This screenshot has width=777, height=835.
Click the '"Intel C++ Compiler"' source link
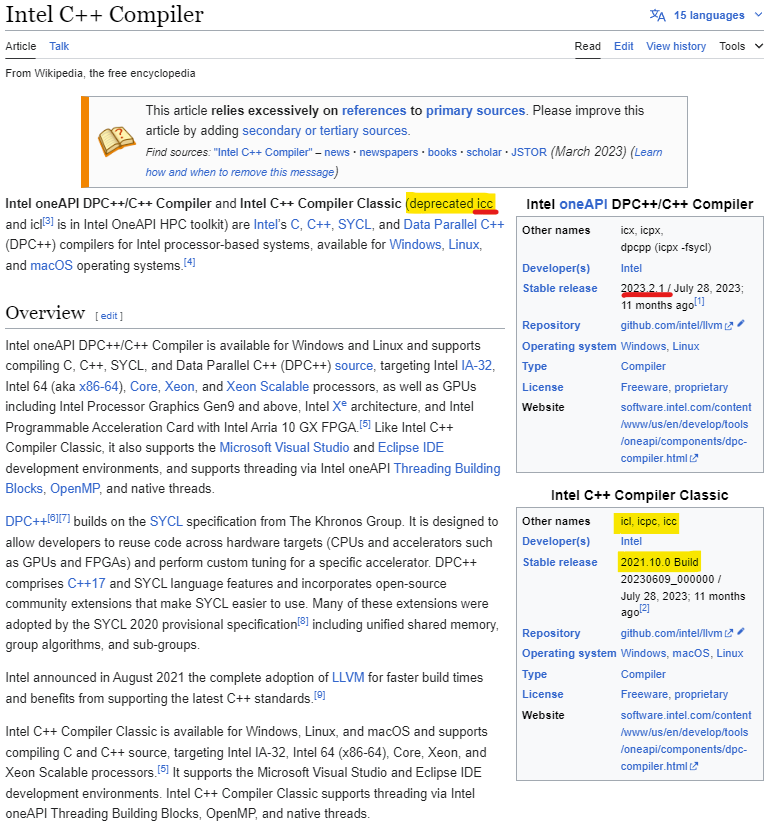pos(263,152)
